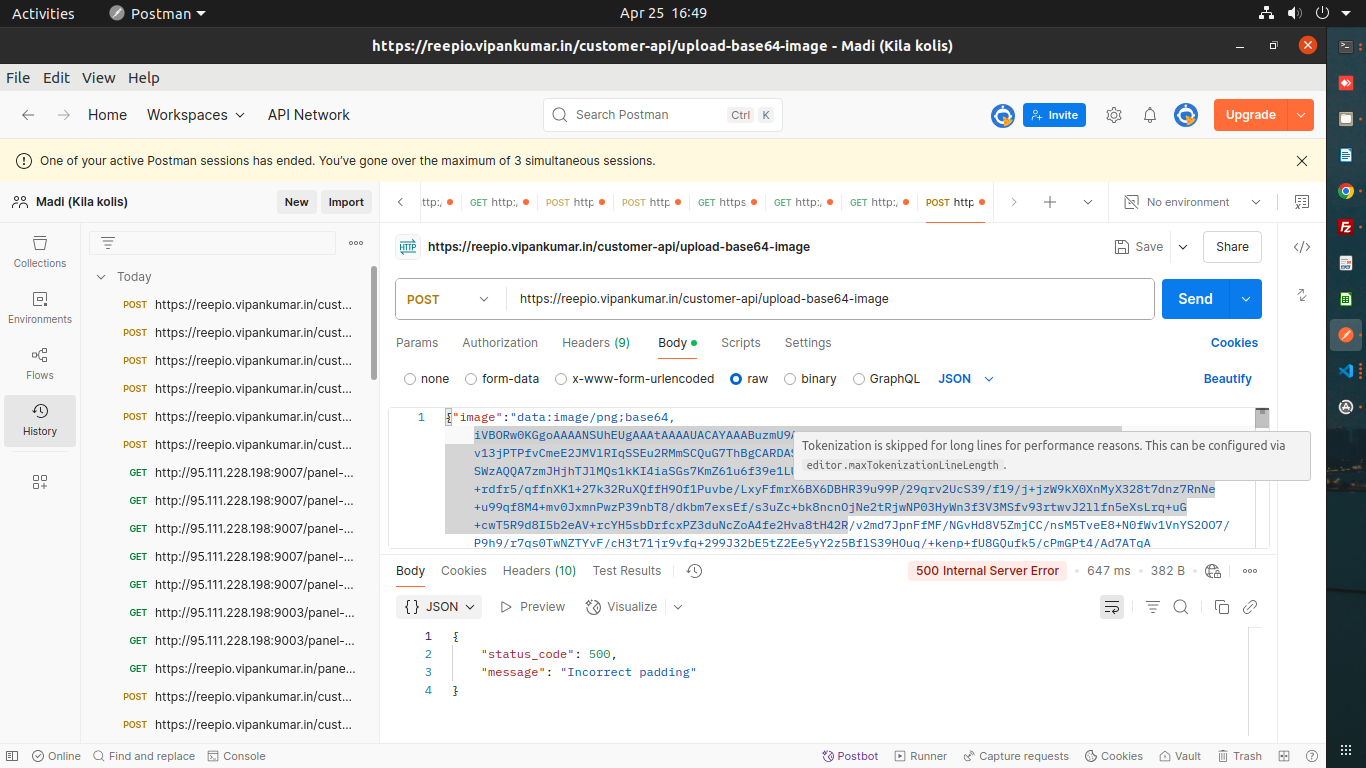Open the Flows sidebar panel
The height and width of the screenshot is (768, 1366).
[40, 363]
